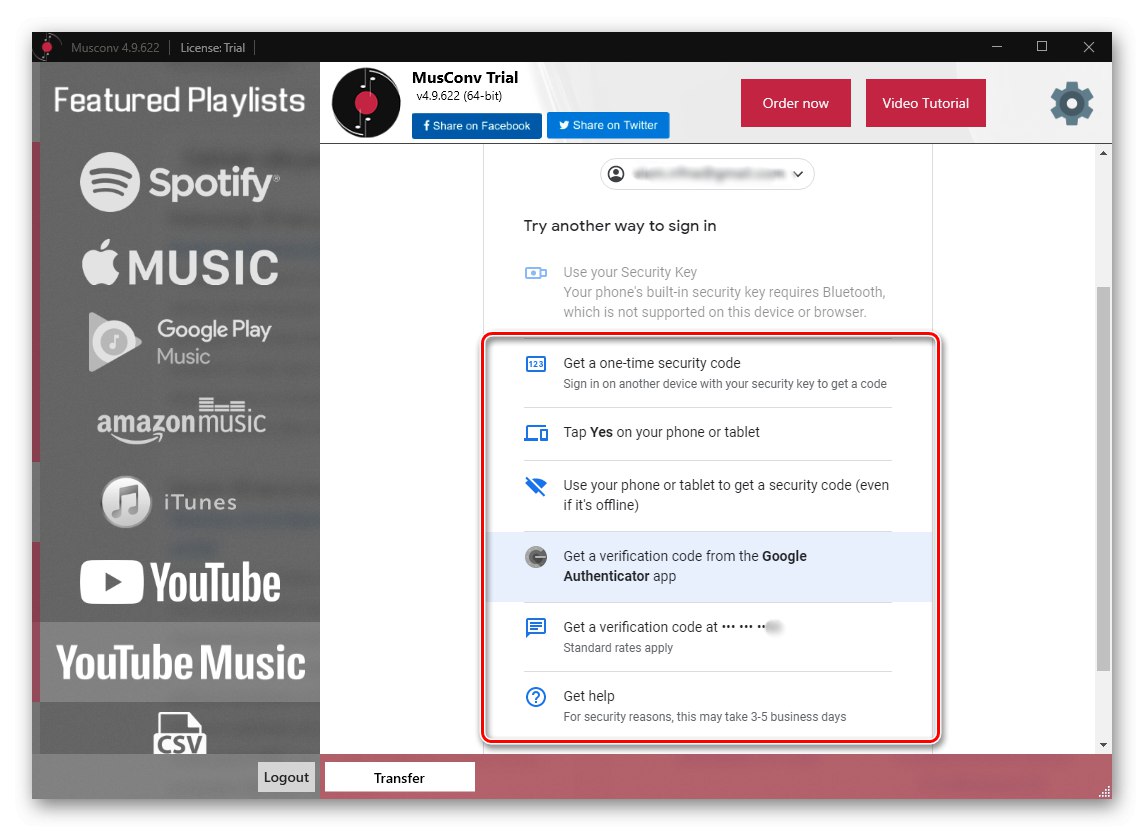1144x831 pixels.
Task: Click Standard rates apply text
Action: 618,648
